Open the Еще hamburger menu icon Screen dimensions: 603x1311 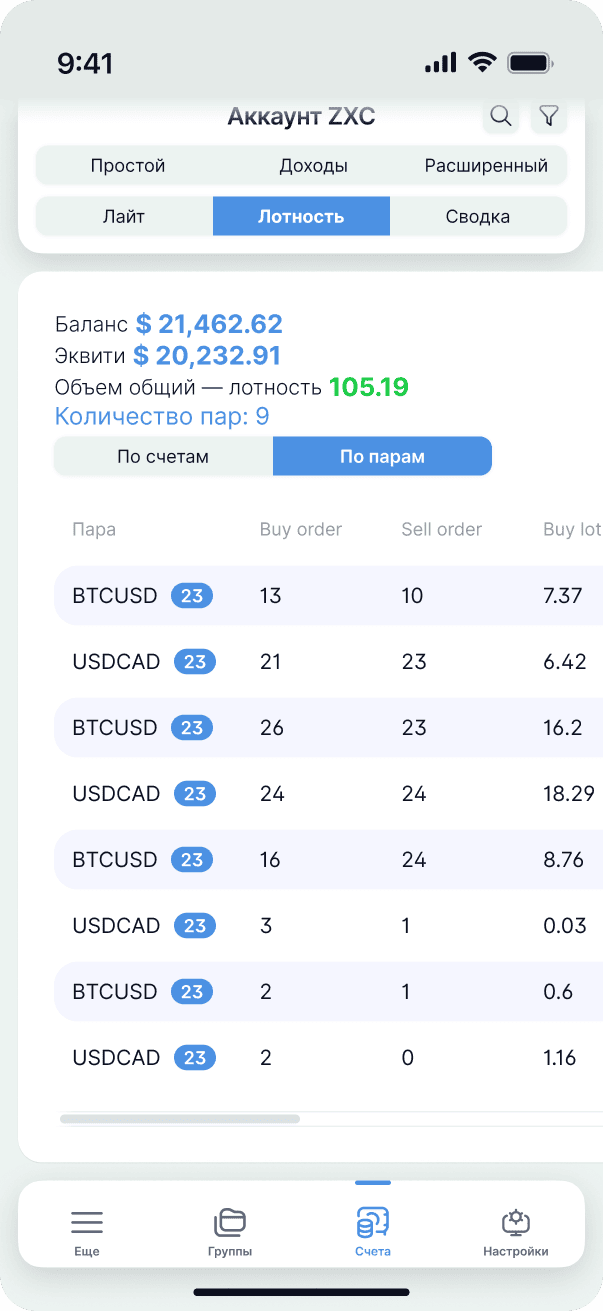[x=87, y=1222]
